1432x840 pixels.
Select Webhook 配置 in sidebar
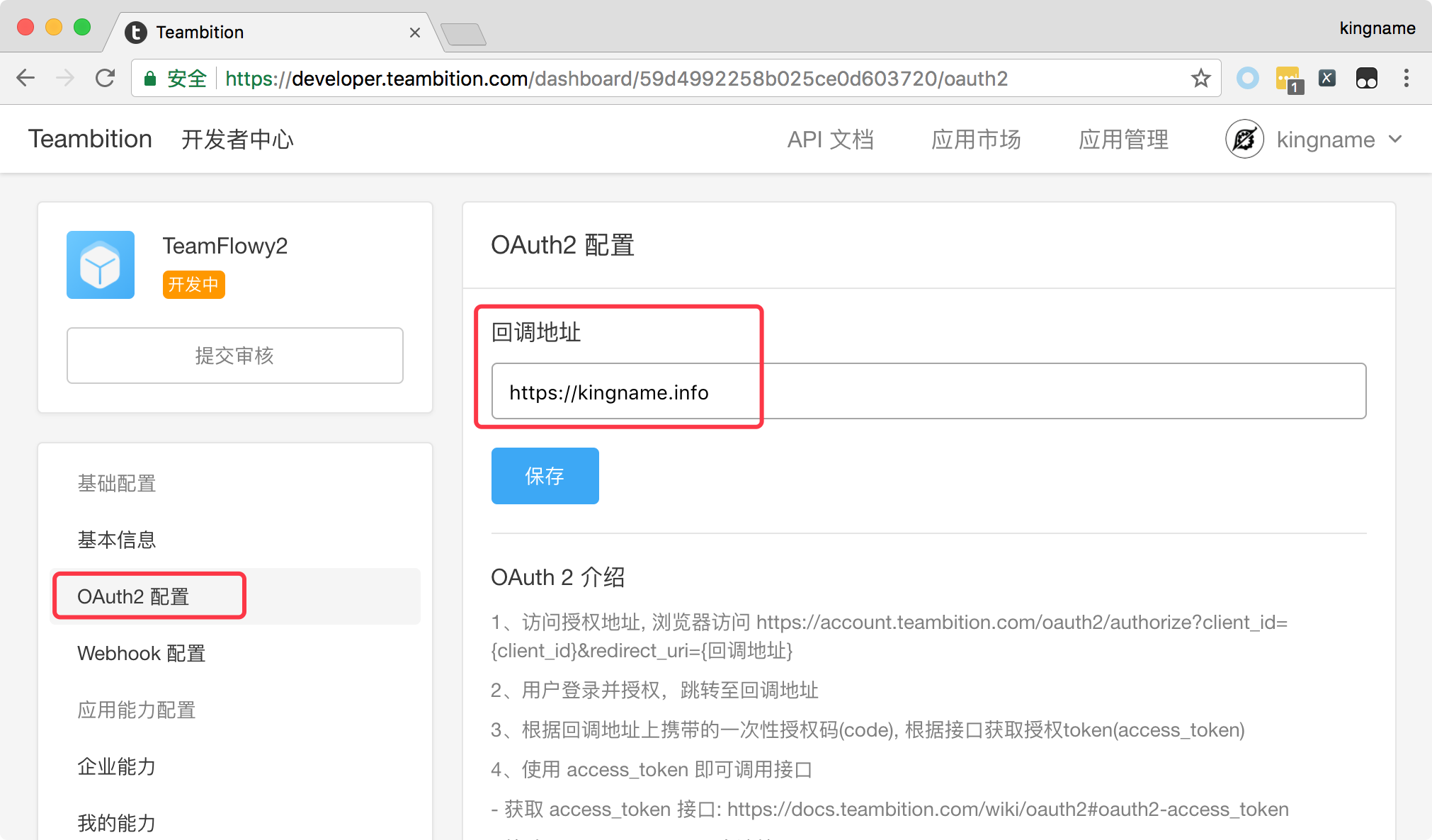[142, 653]
